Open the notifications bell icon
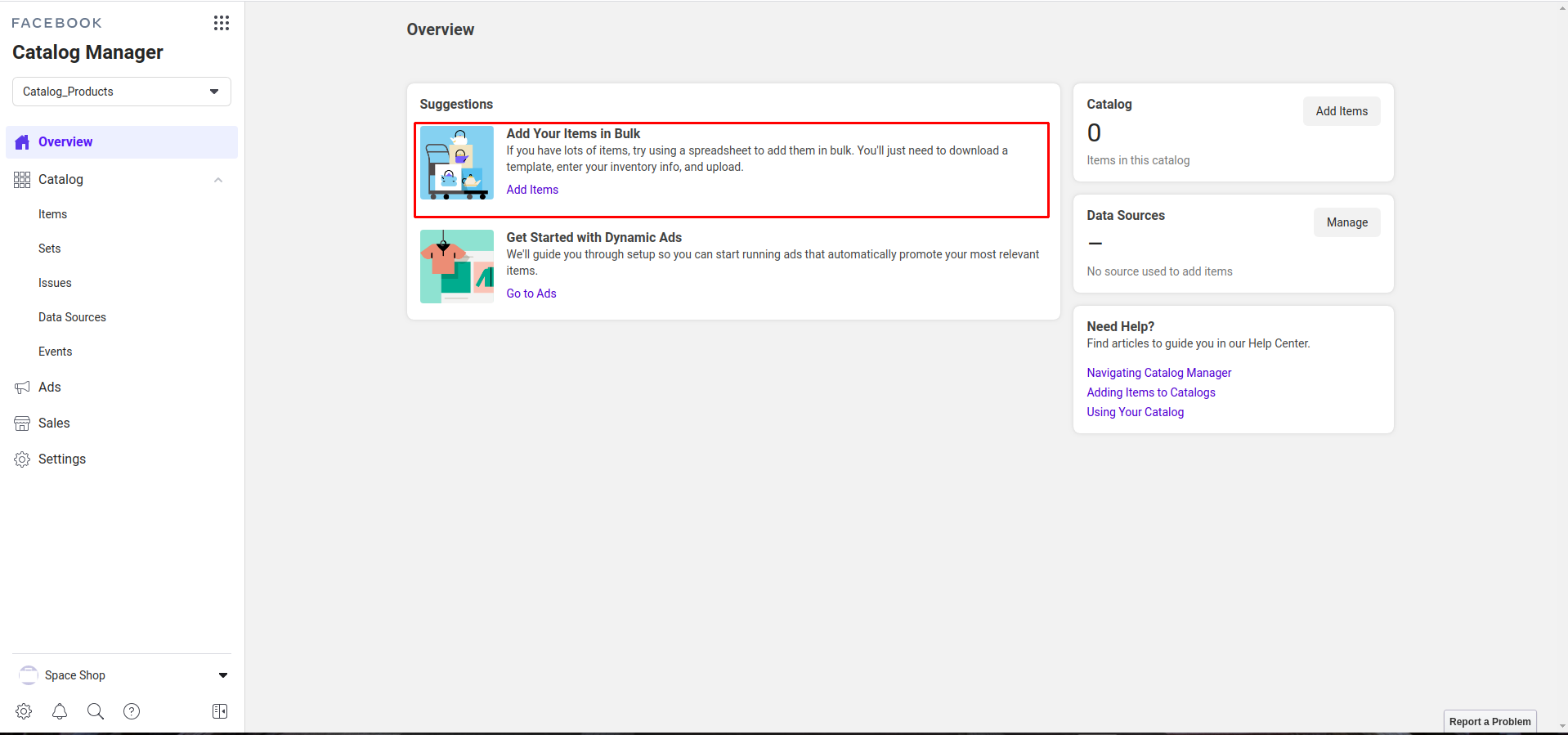This screenshot has height=735, width=1568. click(60, 711)
